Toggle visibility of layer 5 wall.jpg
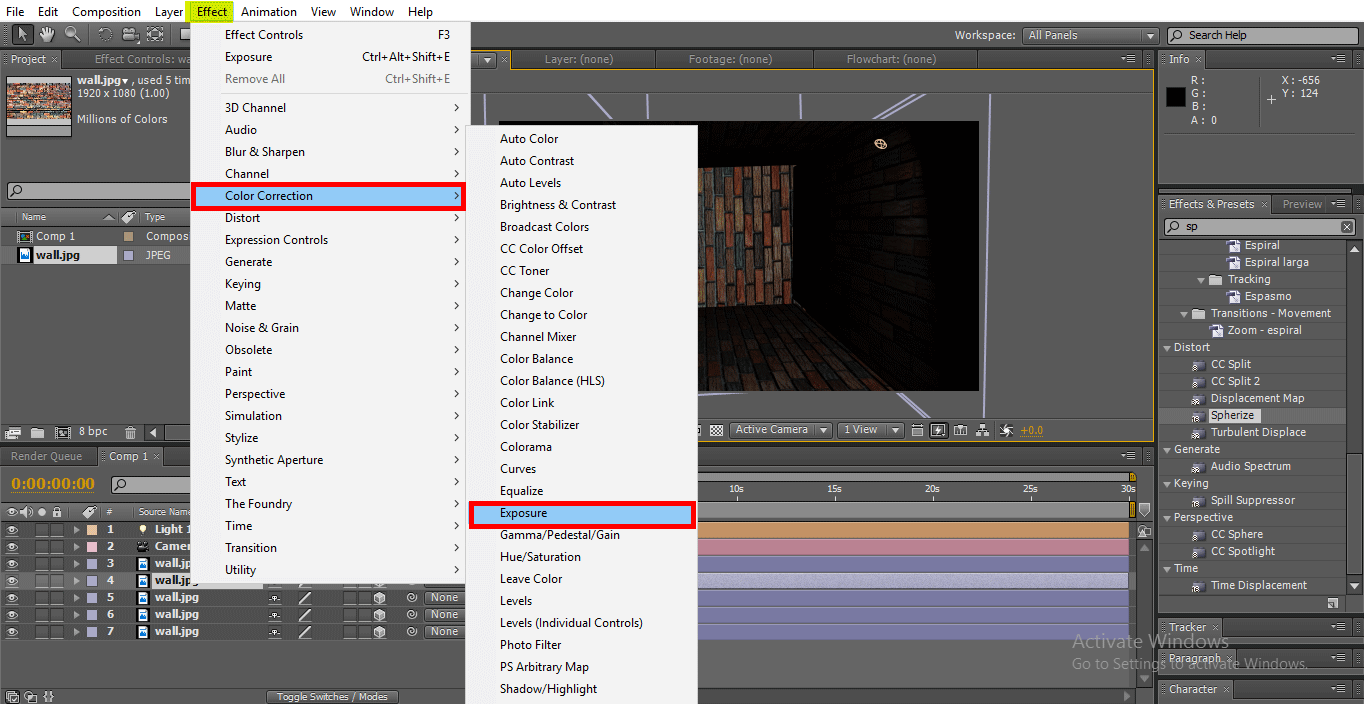 tap(13, 598)
